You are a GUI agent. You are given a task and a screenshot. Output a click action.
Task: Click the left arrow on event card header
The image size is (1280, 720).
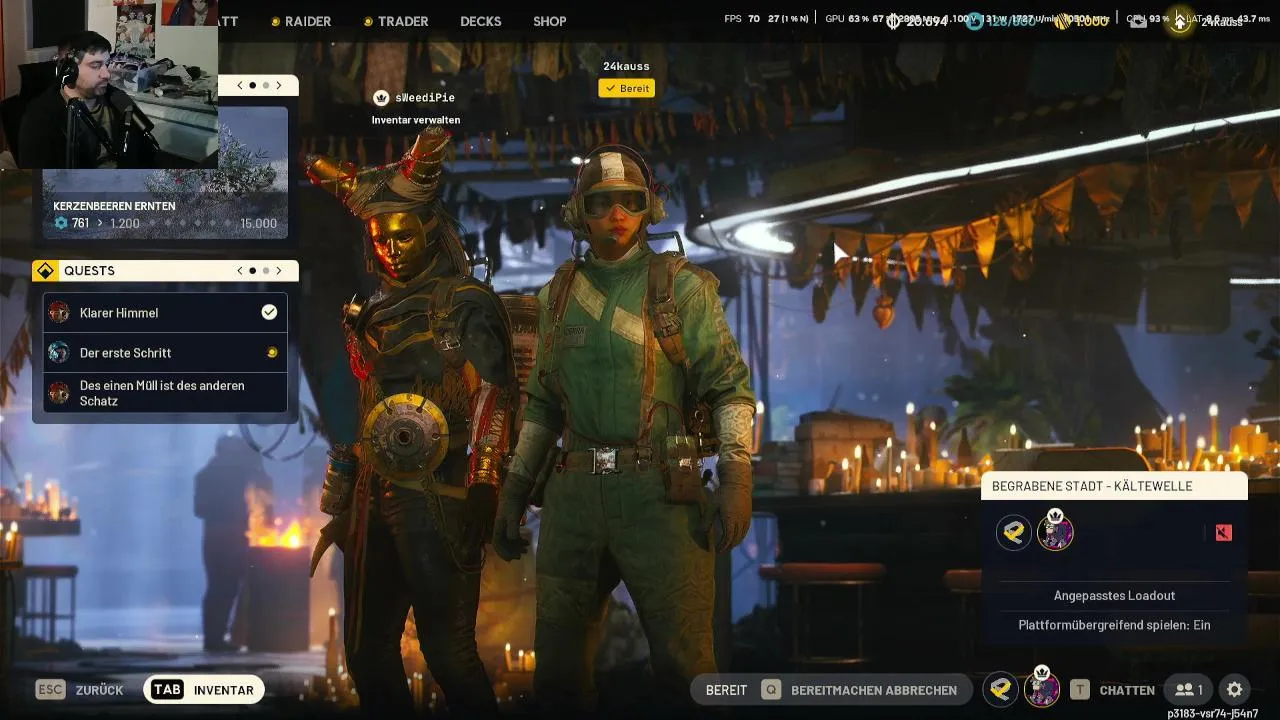coord(240,85)
